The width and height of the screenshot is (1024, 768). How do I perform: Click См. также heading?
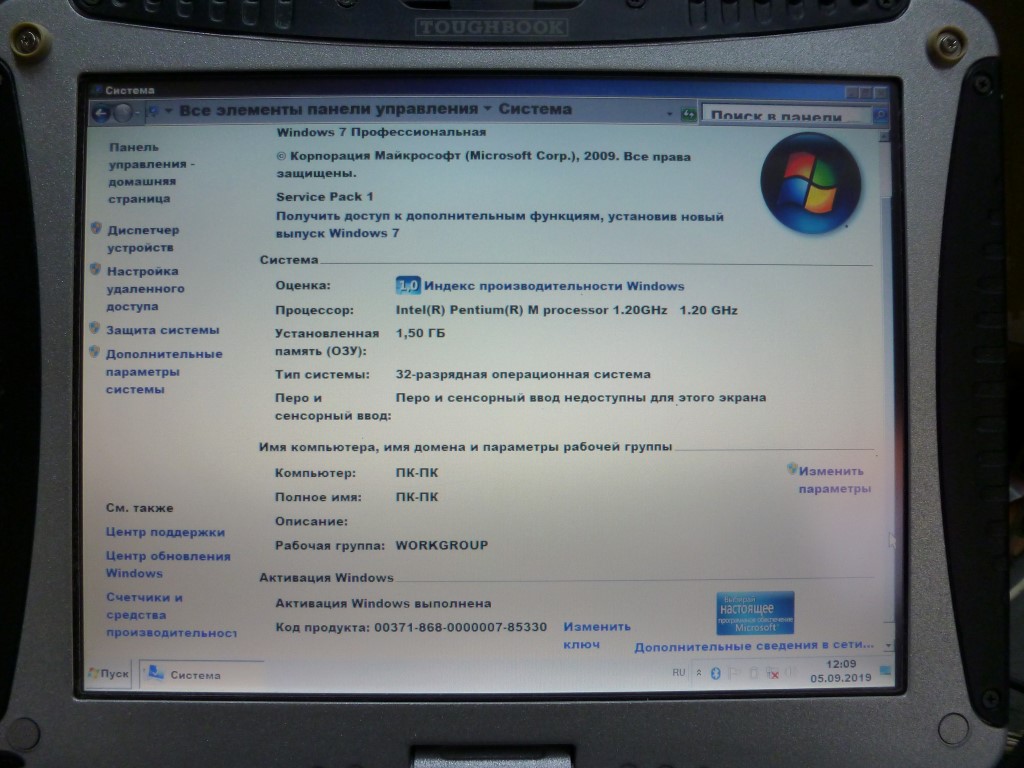pyautogui.click(x=140, y=507)
